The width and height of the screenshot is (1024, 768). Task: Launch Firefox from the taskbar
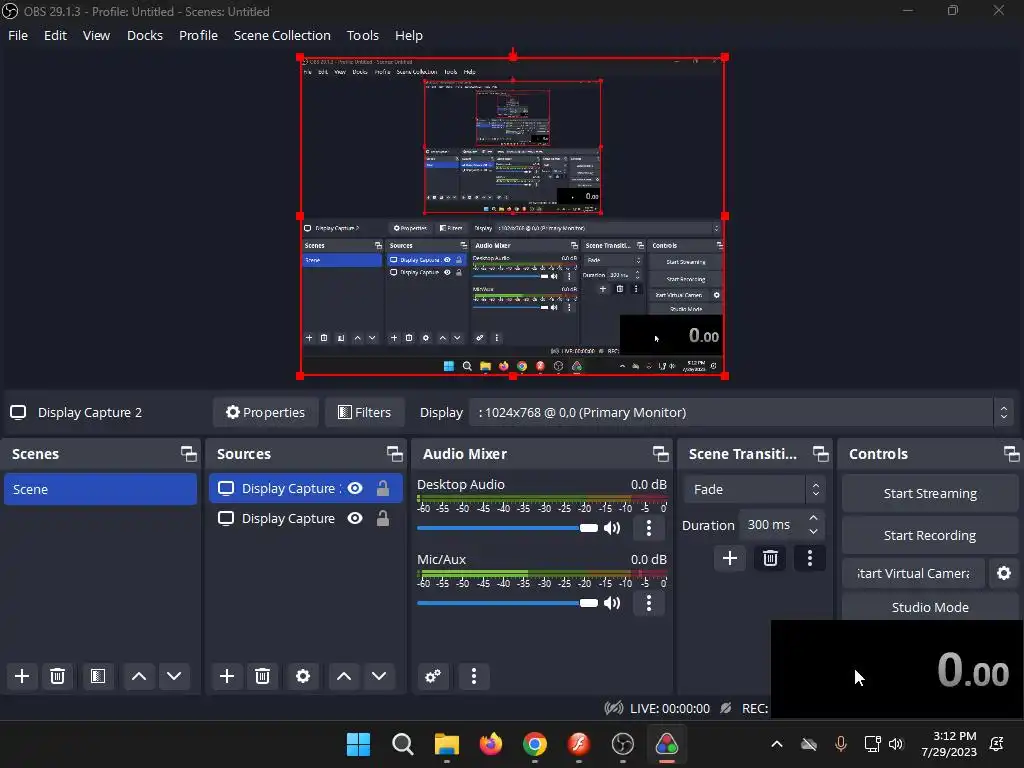tap(490, 744)
